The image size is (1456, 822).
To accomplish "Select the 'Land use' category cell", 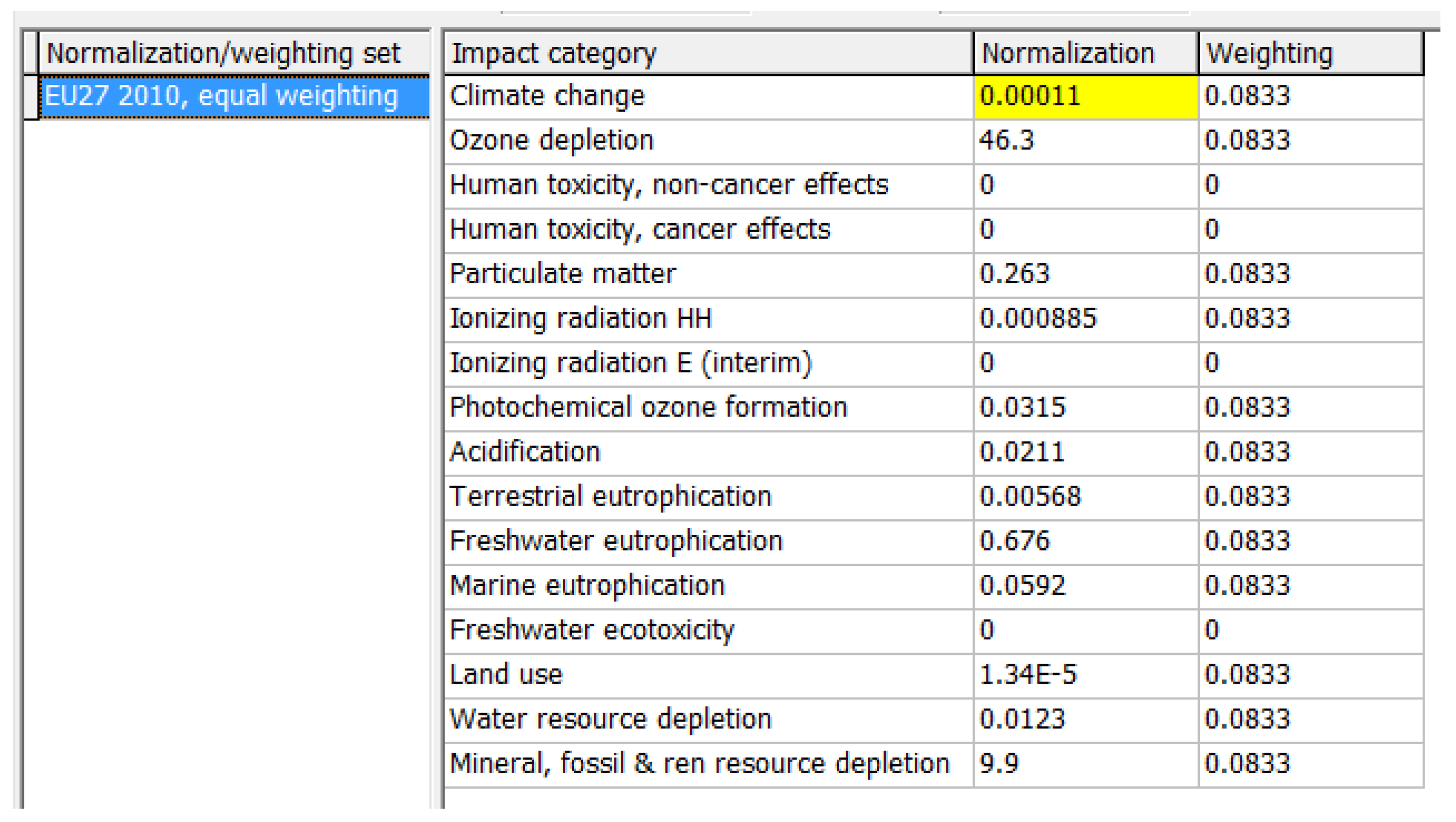I will [709, 676].
